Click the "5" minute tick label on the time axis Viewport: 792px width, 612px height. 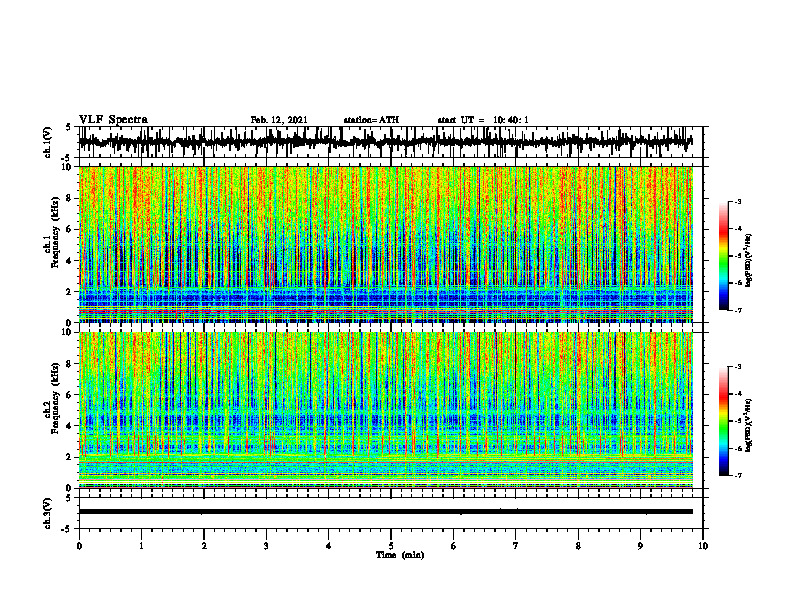(391, 546)
